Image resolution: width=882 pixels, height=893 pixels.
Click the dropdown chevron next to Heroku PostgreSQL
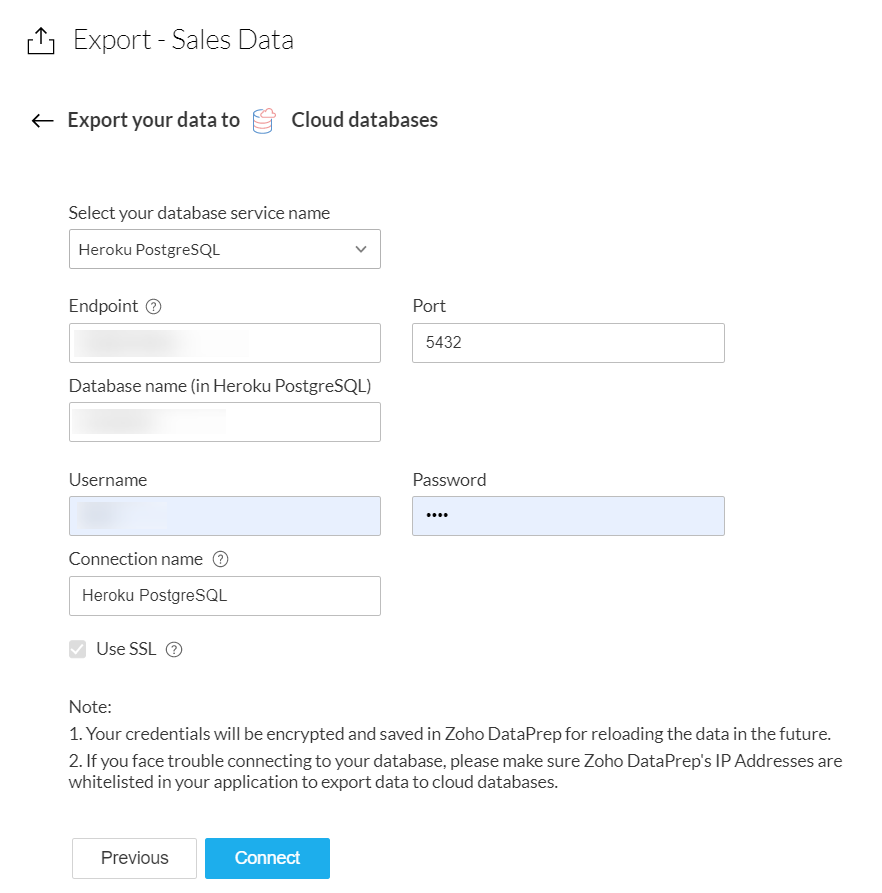click(361, 250)
